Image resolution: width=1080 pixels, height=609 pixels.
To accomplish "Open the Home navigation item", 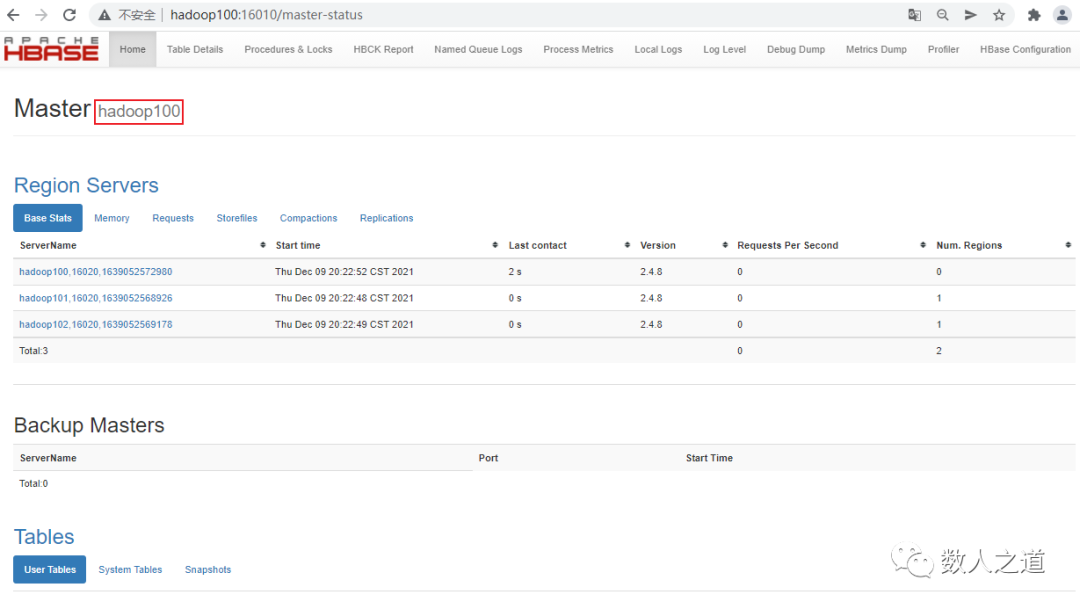I will click(132, 50).
